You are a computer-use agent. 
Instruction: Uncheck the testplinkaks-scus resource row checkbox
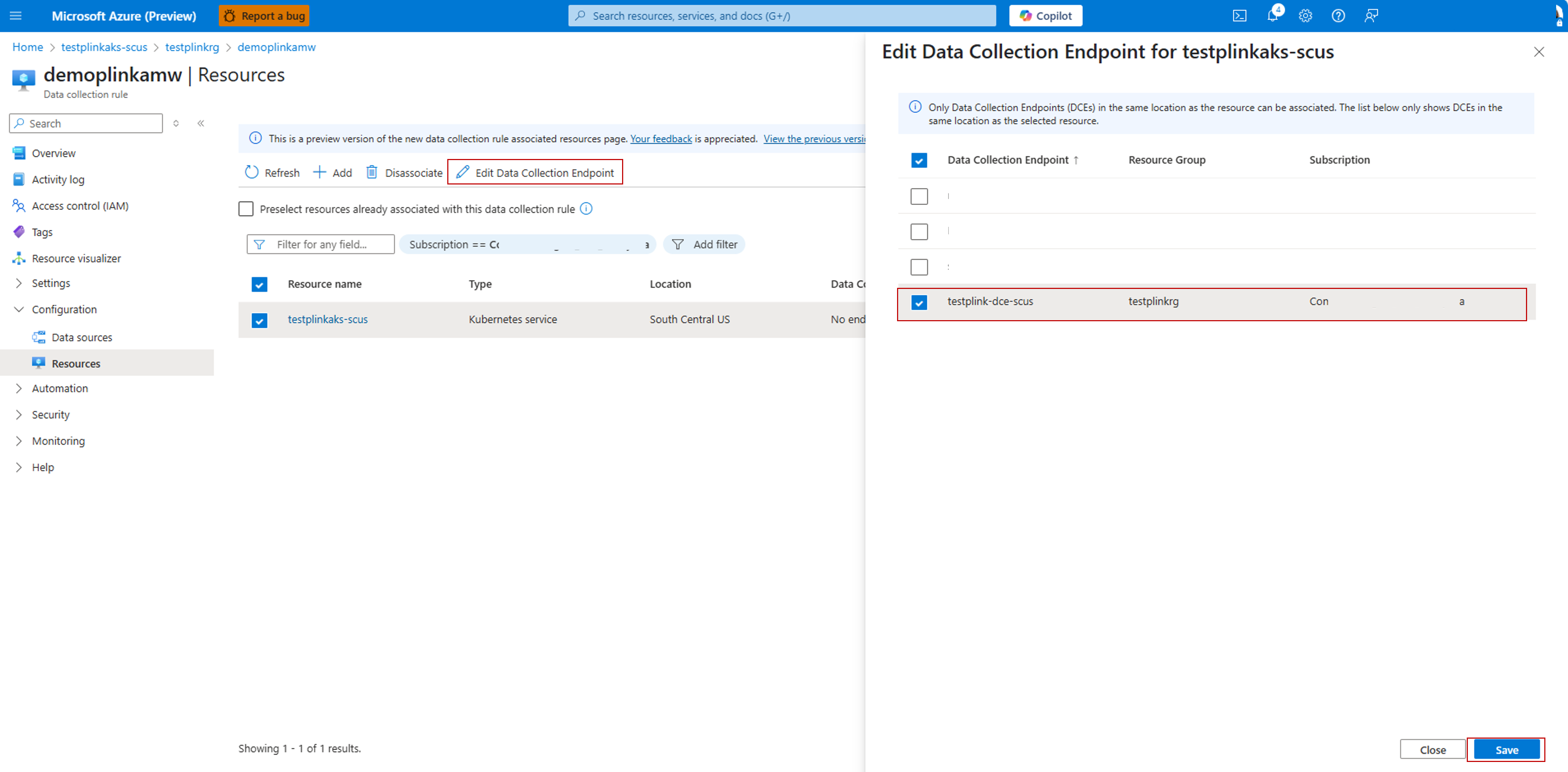click(x=259, y=320)
